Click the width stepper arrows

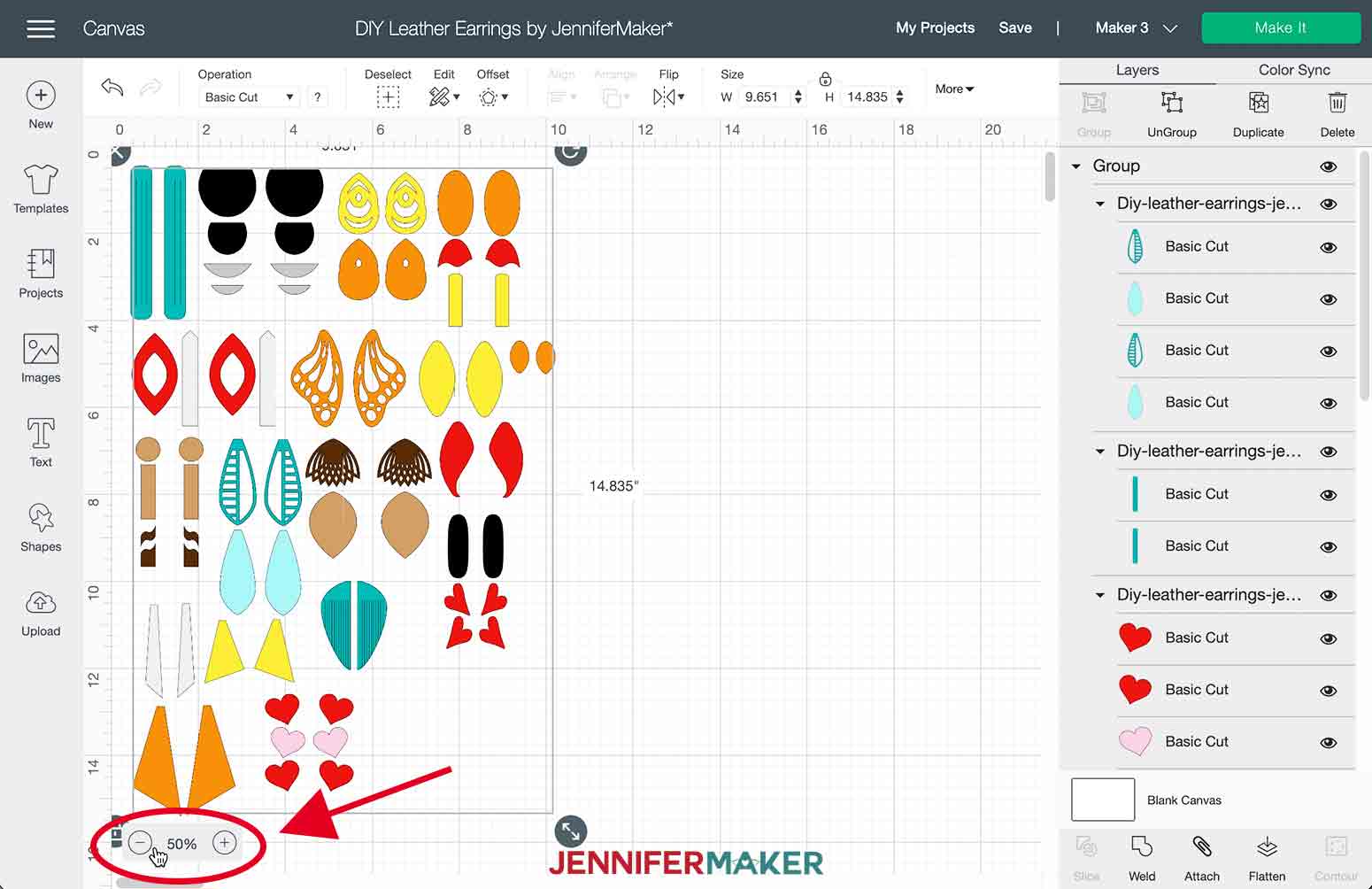(798, 97)
